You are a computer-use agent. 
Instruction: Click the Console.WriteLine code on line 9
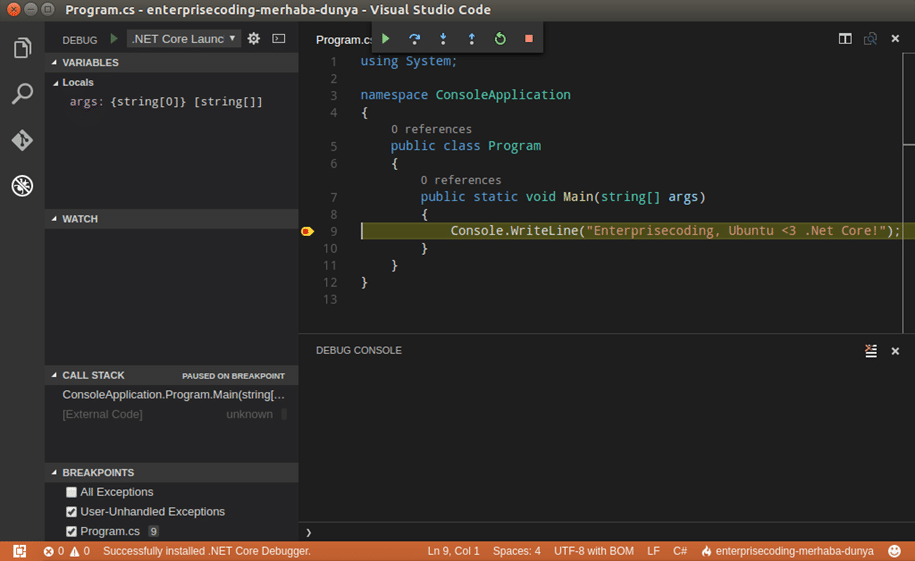point(675,231)
